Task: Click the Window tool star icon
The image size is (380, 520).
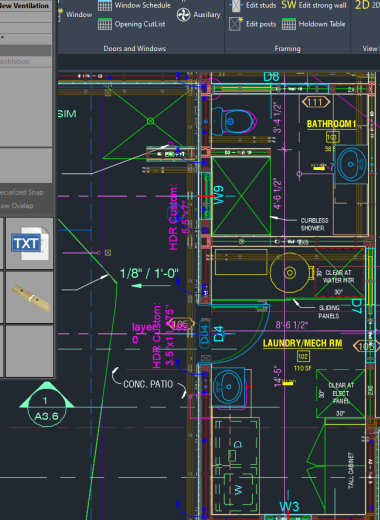Action: point(60,15)
